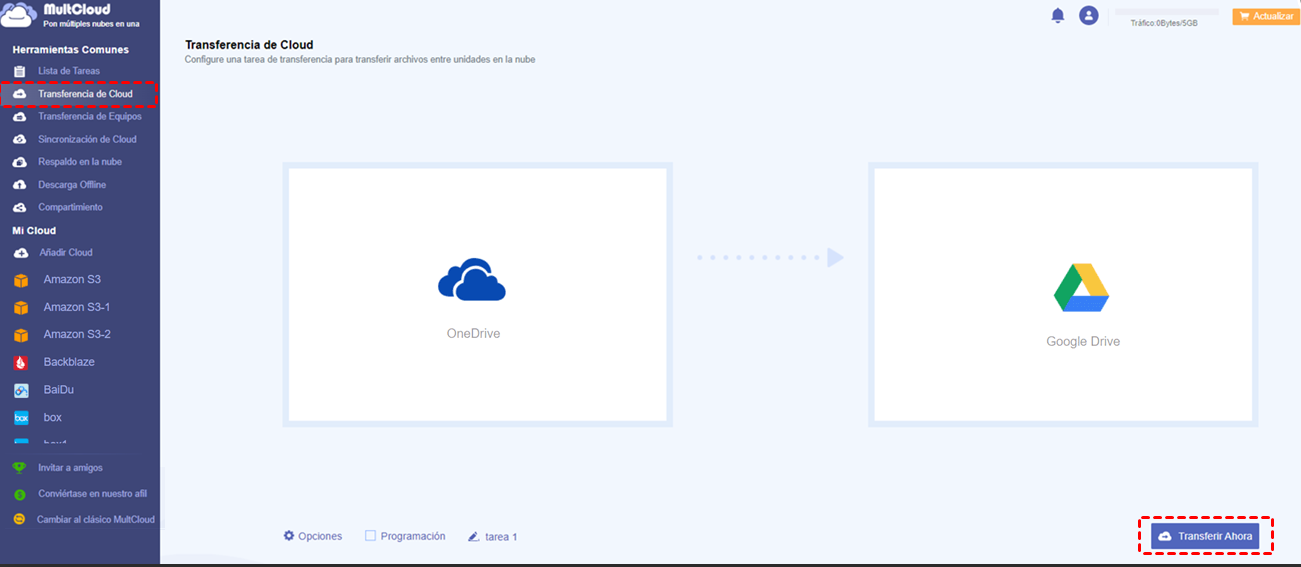Click Añadir Cloud label
This screenshot has height=567, width=1301.
(x=66, y=253)
